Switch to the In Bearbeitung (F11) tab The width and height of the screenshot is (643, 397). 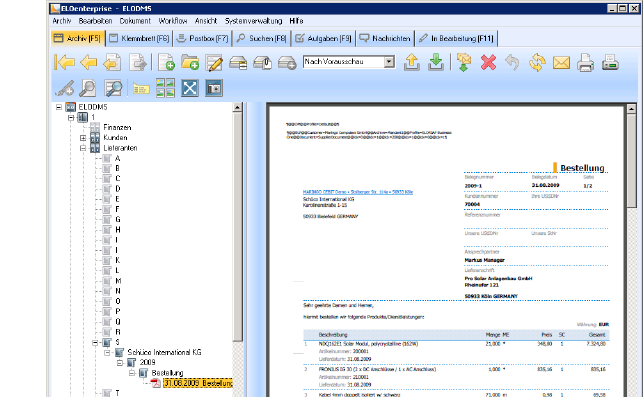point(457,38)
